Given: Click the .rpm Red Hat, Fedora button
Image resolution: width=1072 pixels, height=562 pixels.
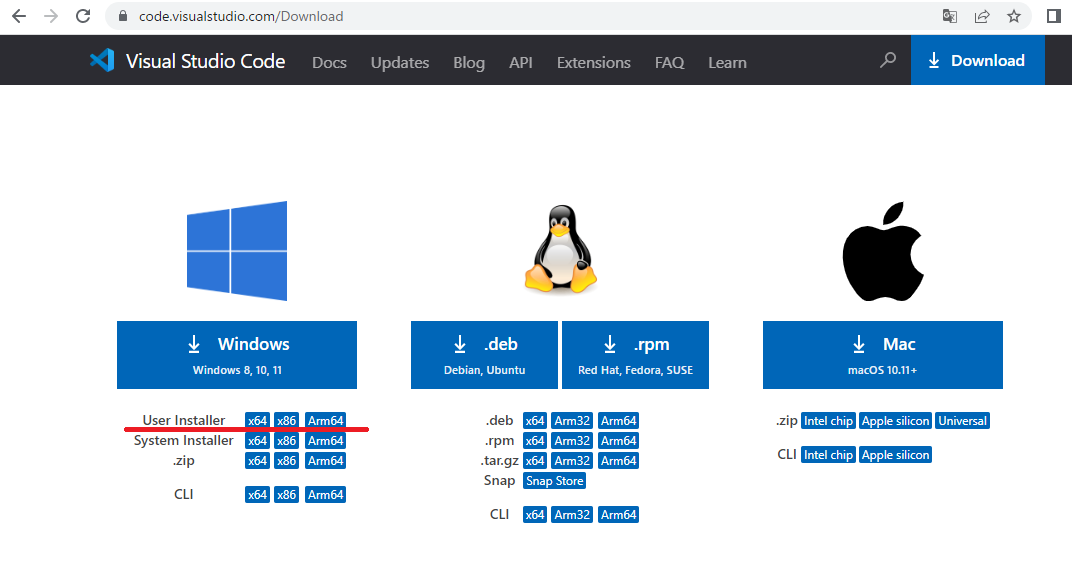Looking at the screenshot, I should point(635,355).
